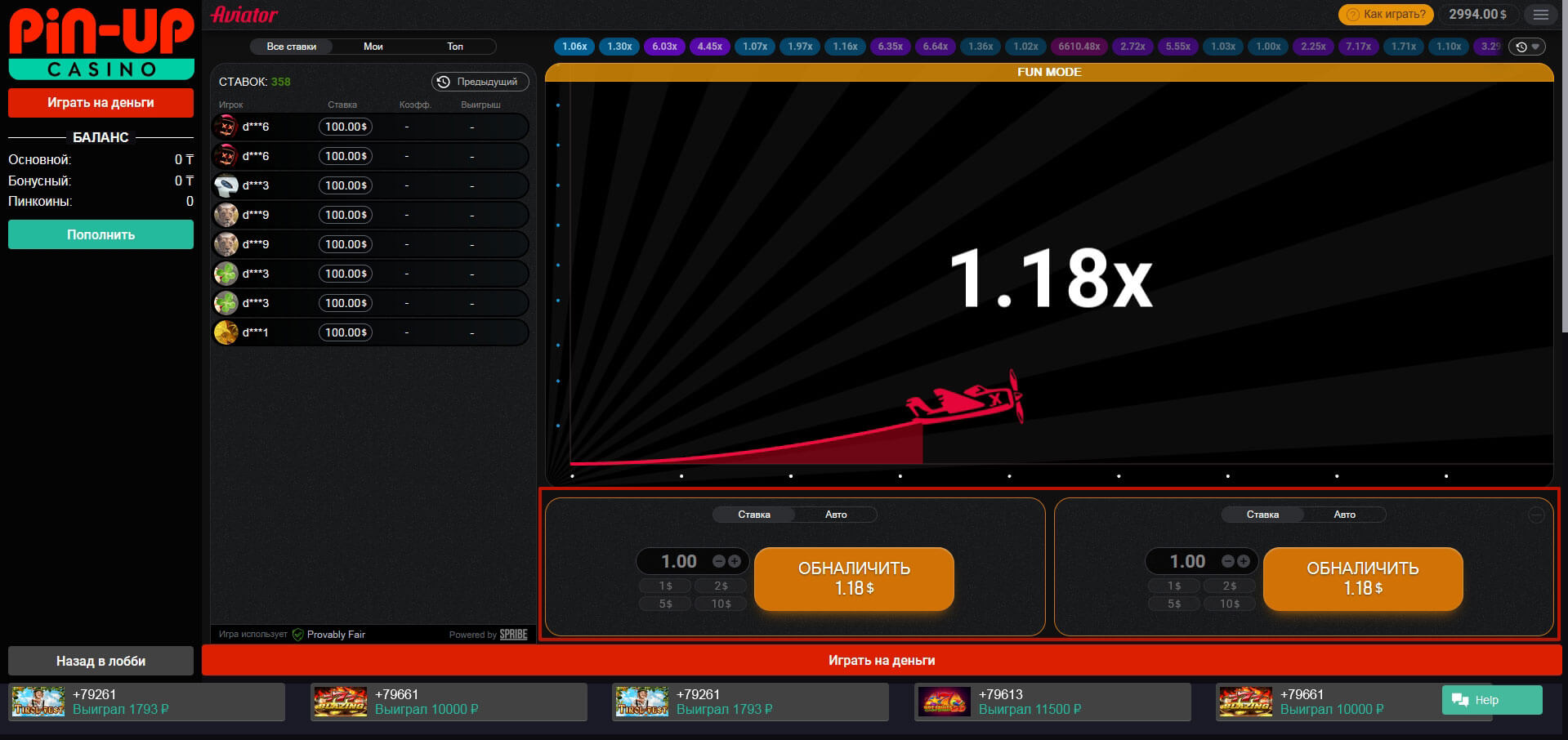Remove the second bet panel with the circle-minus icon
Image resolution: width=1568 pixels, height=740 pixels.
[1536, 515]
